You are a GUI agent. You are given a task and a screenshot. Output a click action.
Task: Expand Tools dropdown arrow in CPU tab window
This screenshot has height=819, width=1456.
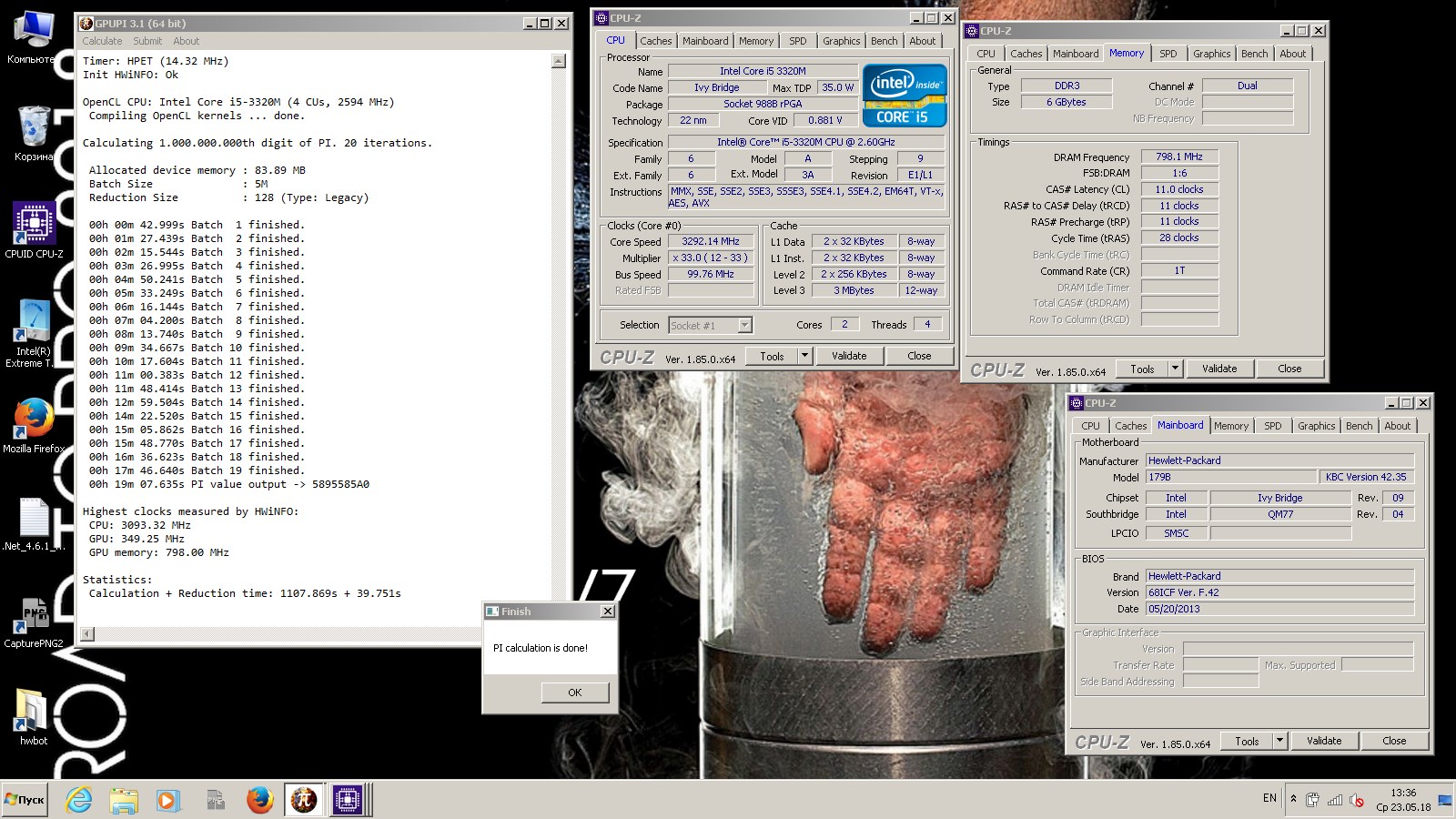click(804, 356)
